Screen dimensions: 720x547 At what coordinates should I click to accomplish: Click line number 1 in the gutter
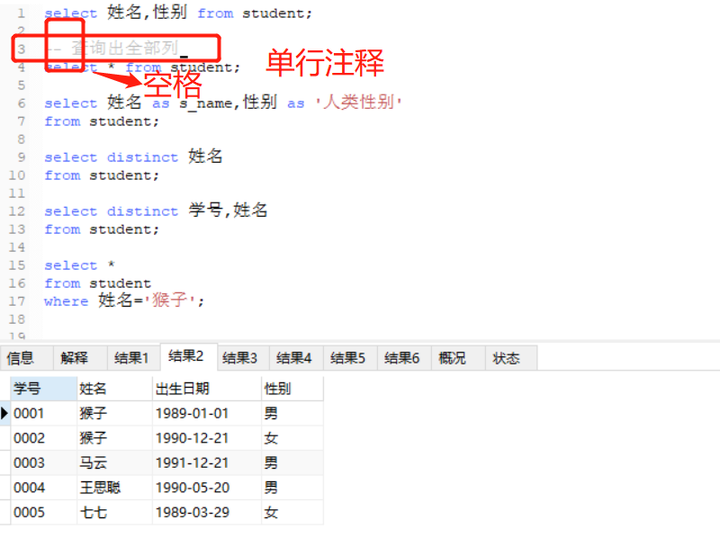coord(21,13)
